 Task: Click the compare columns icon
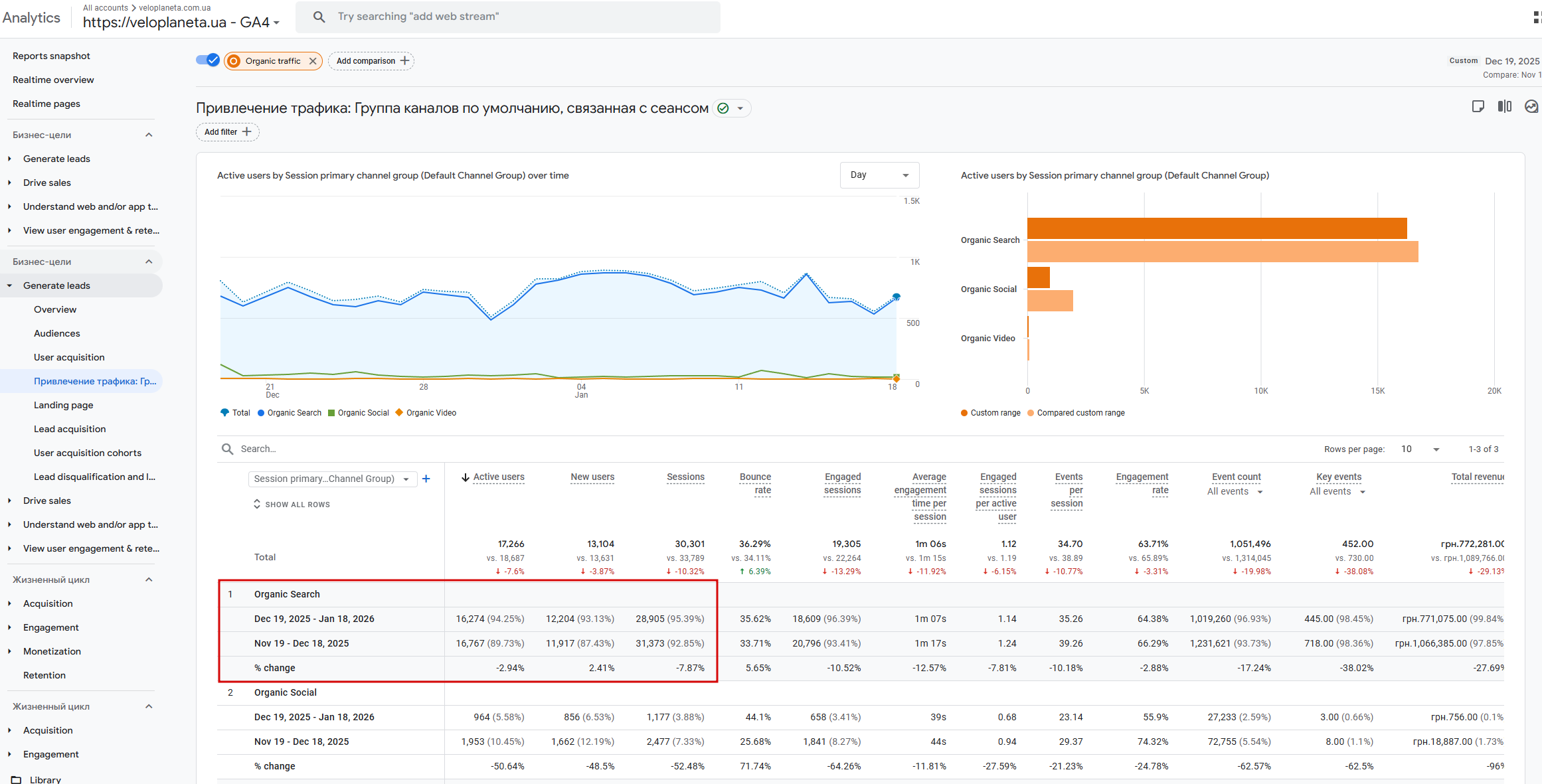pos(1504,107)
